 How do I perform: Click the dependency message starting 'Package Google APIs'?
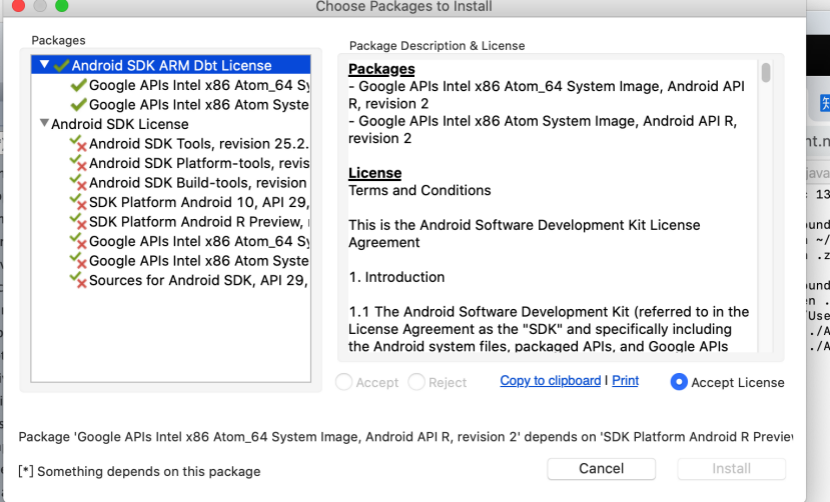405,437
